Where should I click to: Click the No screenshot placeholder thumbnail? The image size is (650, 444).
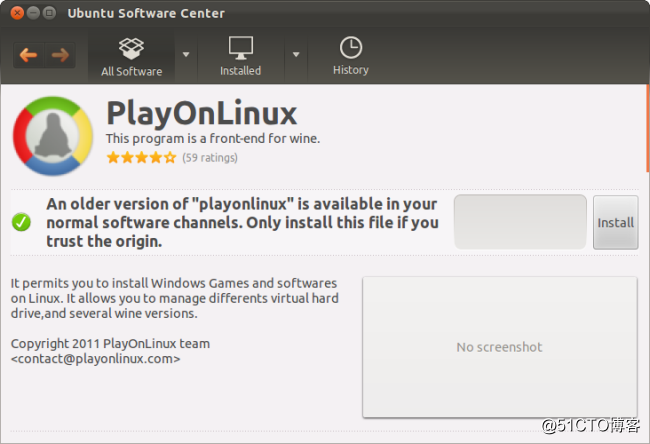pyautogui.click(x=500, y=347)
